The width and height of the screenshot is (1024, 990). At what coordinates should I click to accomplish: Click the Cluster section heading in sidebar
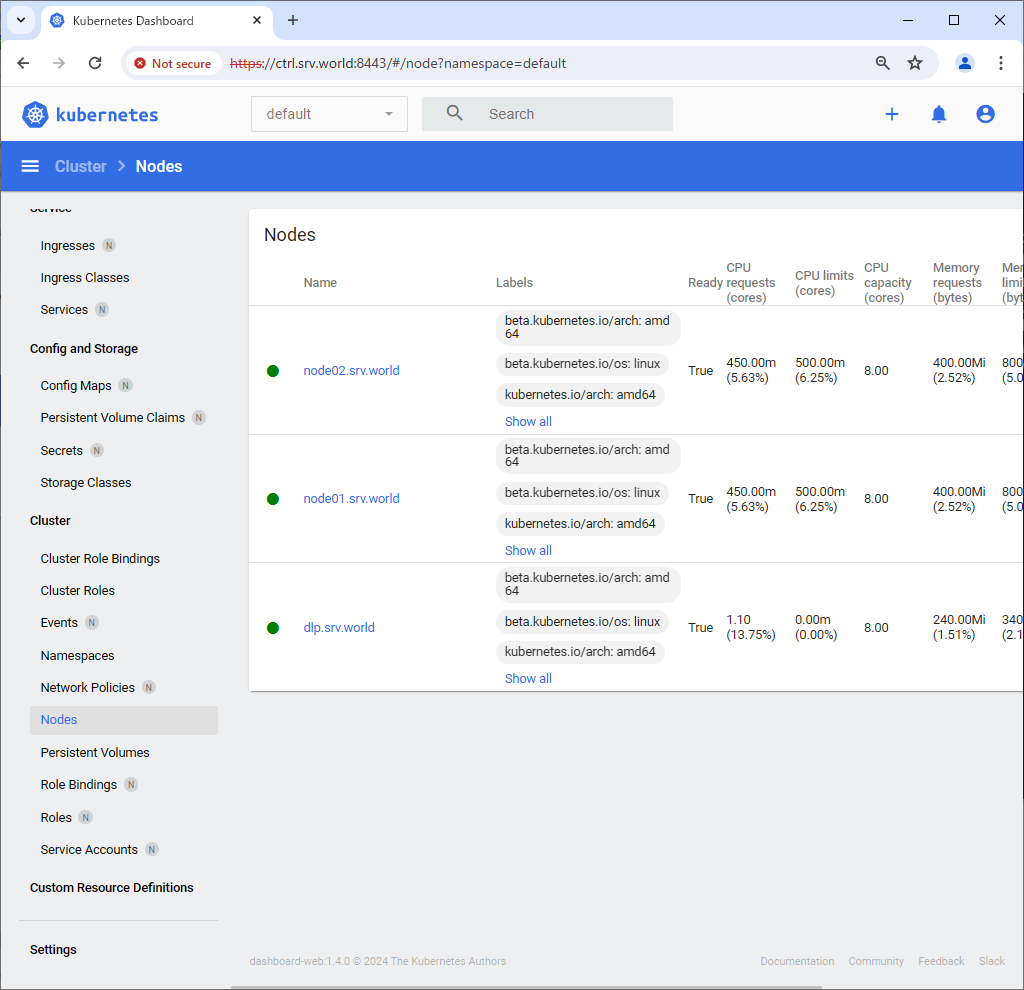[x=50, y=520]
